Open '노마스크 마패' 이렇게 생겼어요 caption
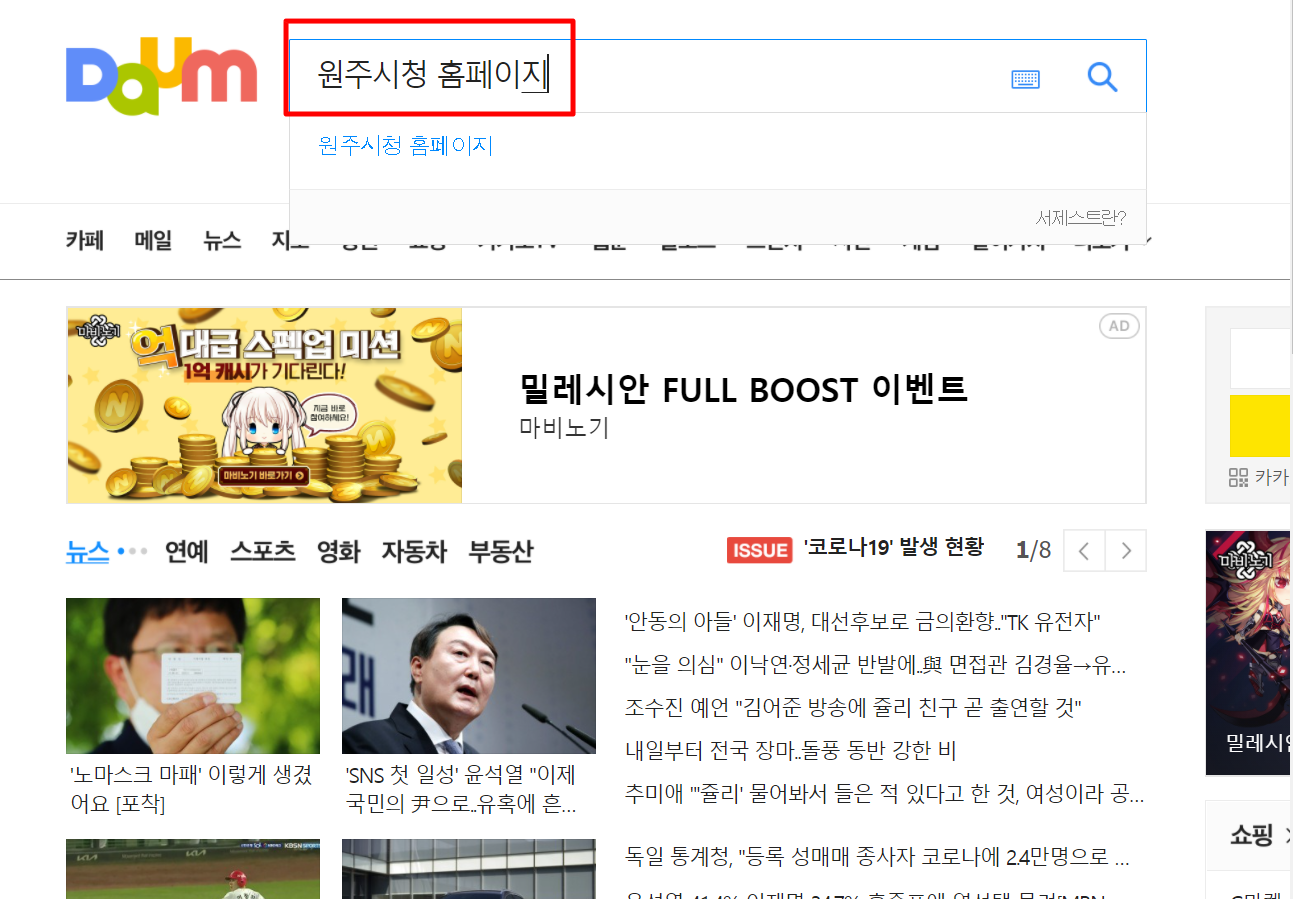1293x899 pixels. 190,789
